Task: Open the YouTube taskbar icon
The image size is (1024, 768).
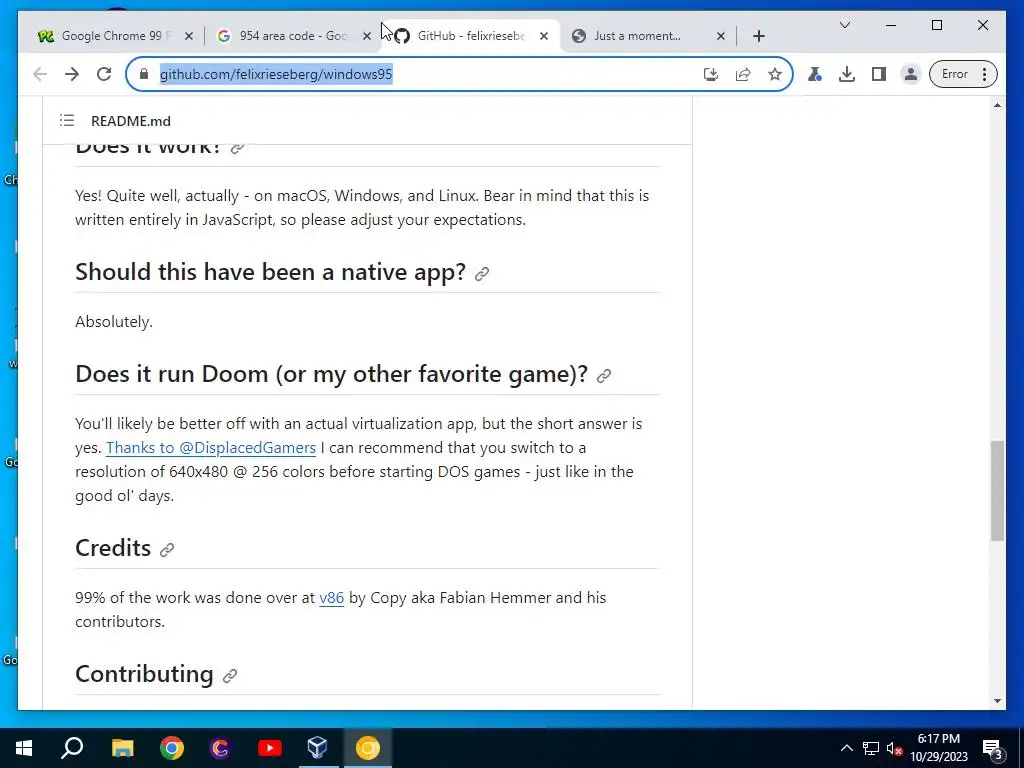Action: click(x=270, y=748)
